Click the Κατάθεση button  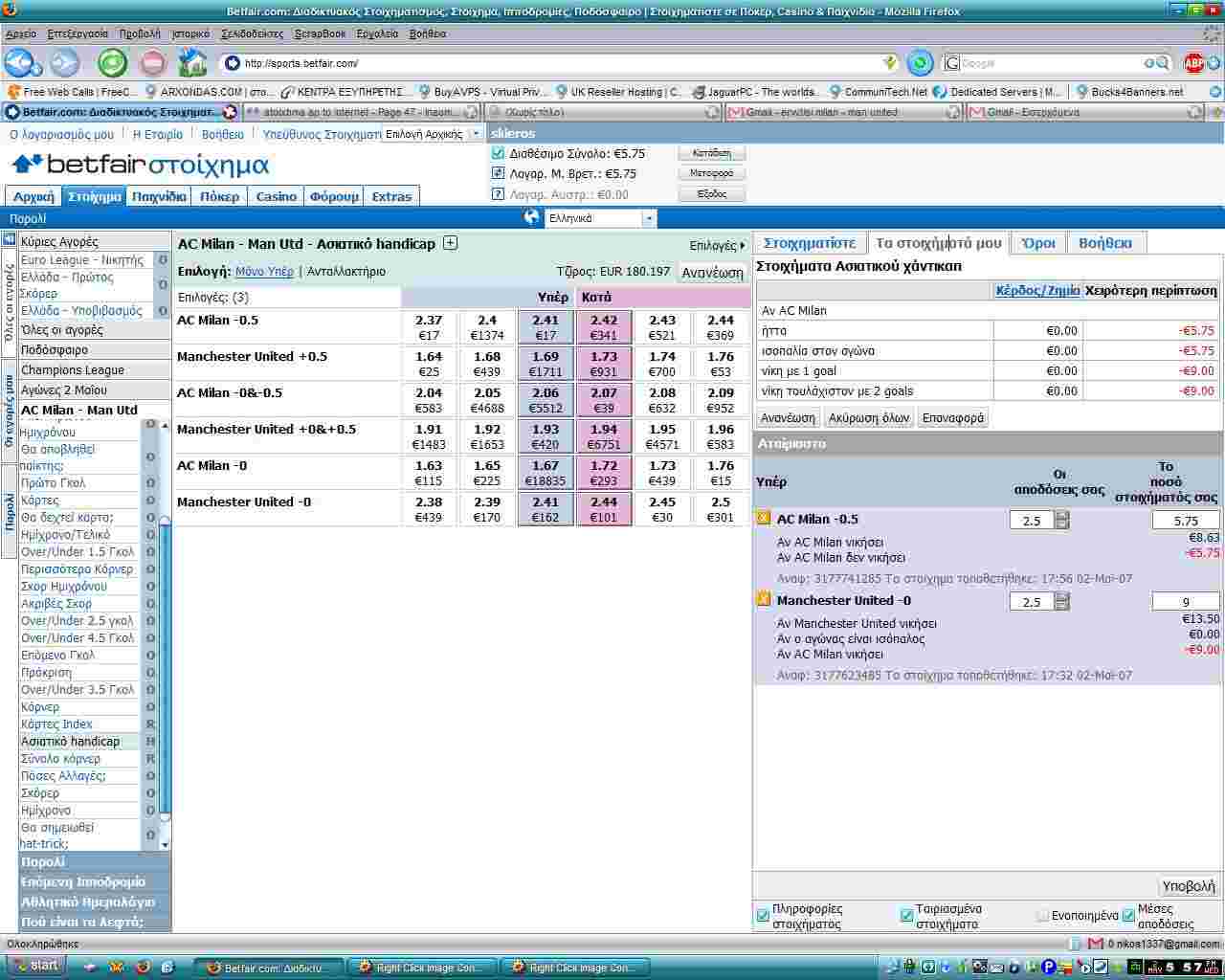(711, 153)
